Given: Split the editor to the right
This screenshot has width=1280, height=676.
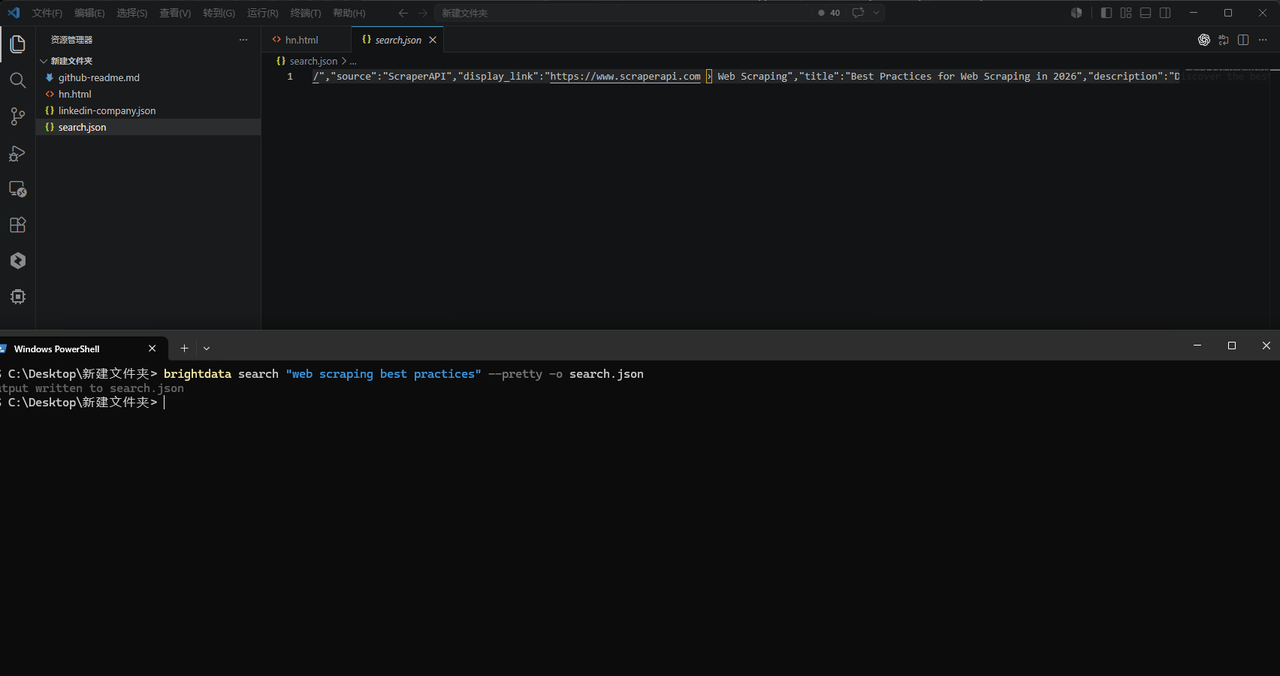Looking at the screenshot, I should [x=1243, y=40].
